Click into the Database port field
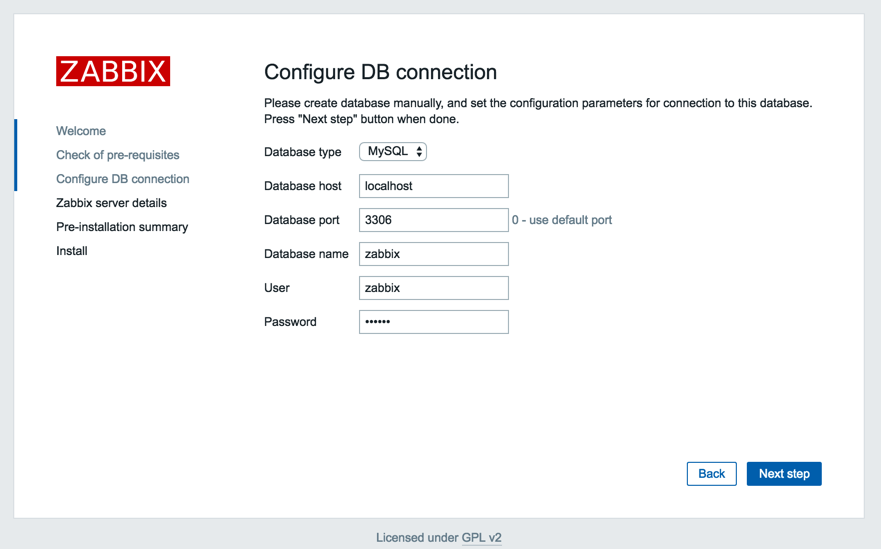 click(x=434, y=220)
